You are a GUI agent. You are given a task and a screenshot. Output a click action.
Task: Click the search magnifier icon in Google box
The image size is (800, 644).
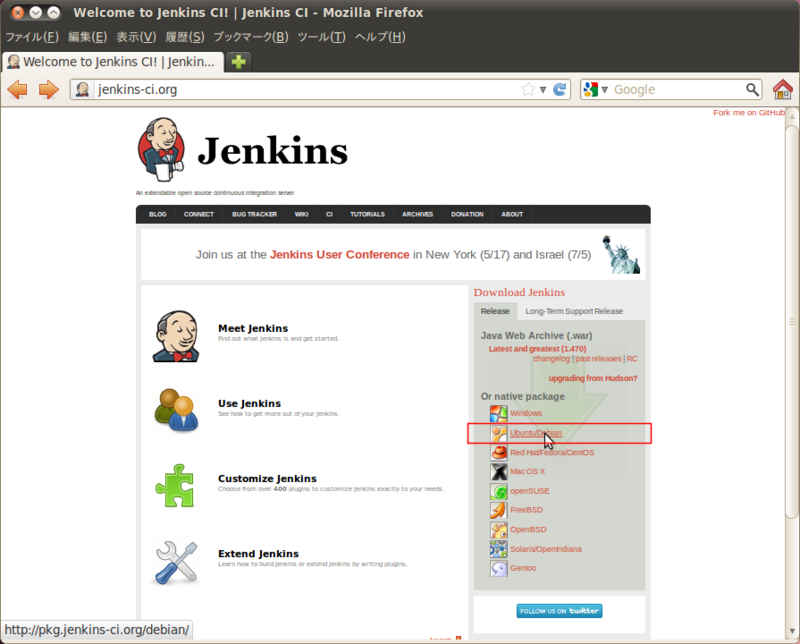pyautogui.click(x=753, y=89)
